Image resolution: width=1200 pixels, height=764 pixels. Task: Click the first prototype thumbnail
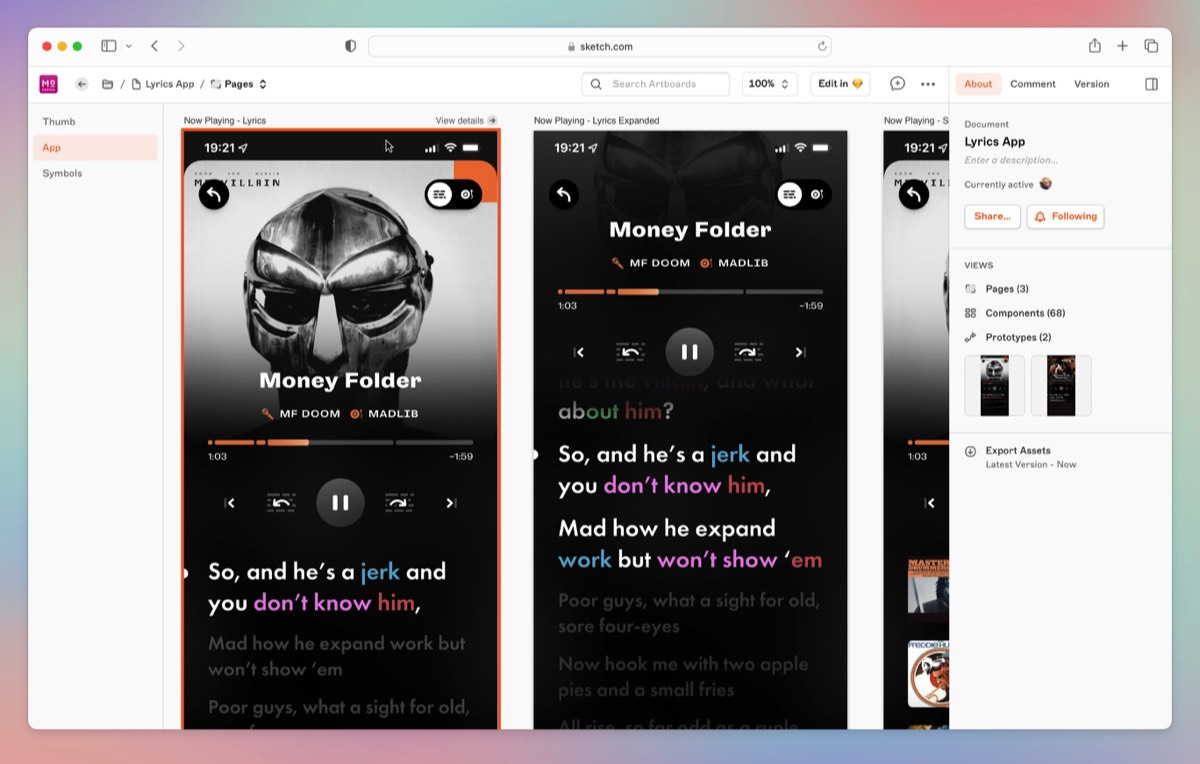coord(994,385)
